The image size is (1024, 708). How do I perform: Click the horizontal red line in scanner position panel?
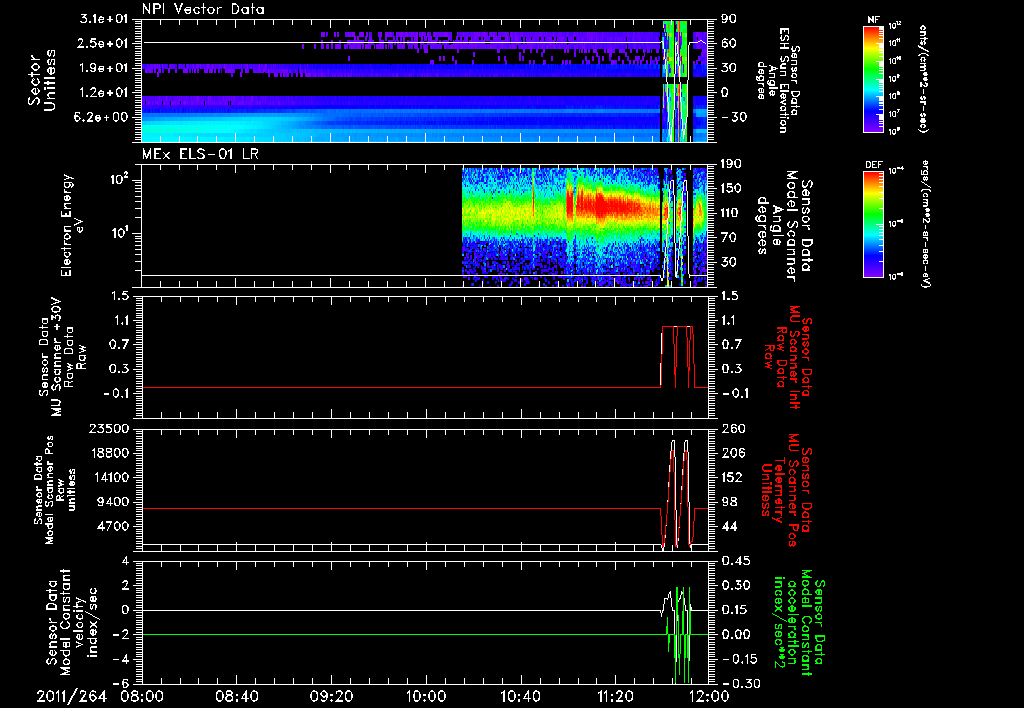coord(400,509)
